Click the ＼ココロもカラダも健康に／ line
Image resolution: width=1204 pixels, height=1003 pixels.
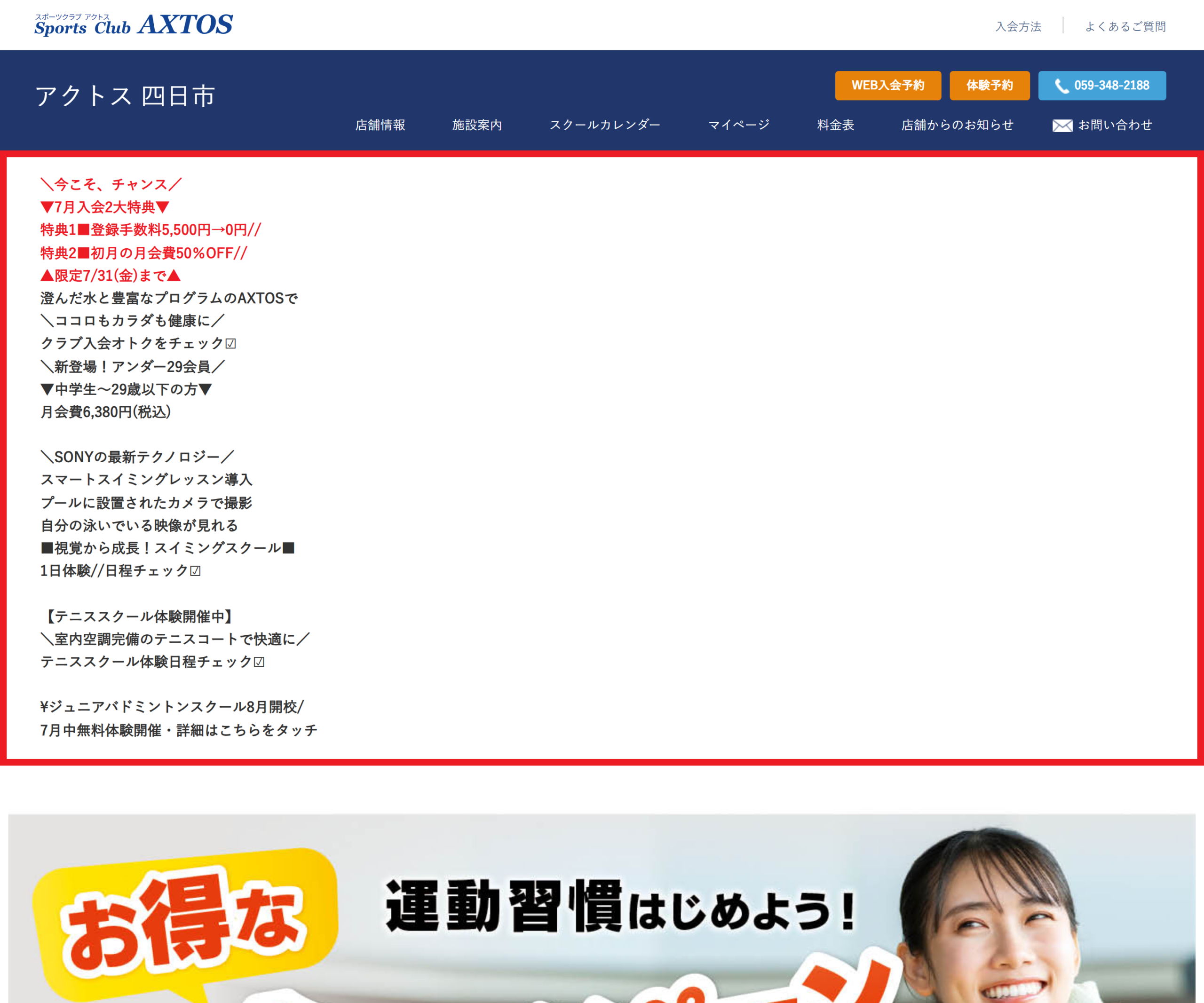133,321
